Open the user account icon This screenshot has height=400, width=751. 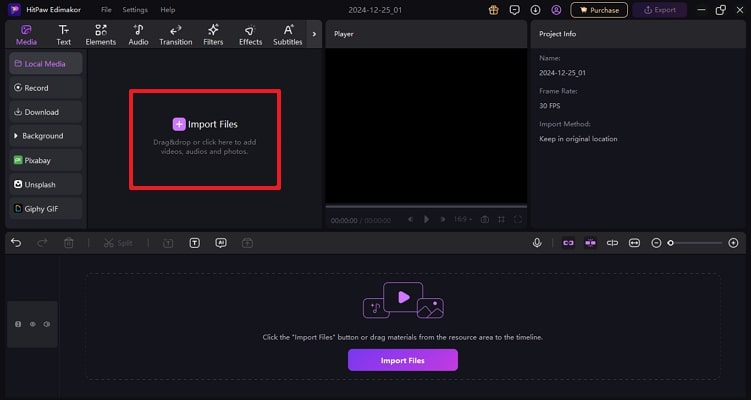pos(556,10)
